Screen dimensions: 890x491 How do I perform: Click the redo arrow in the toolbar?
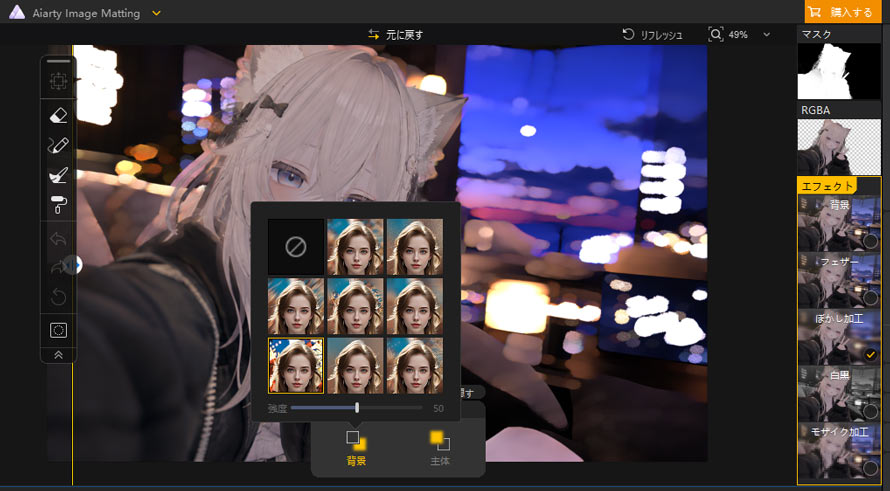click(x=58, y=266)
